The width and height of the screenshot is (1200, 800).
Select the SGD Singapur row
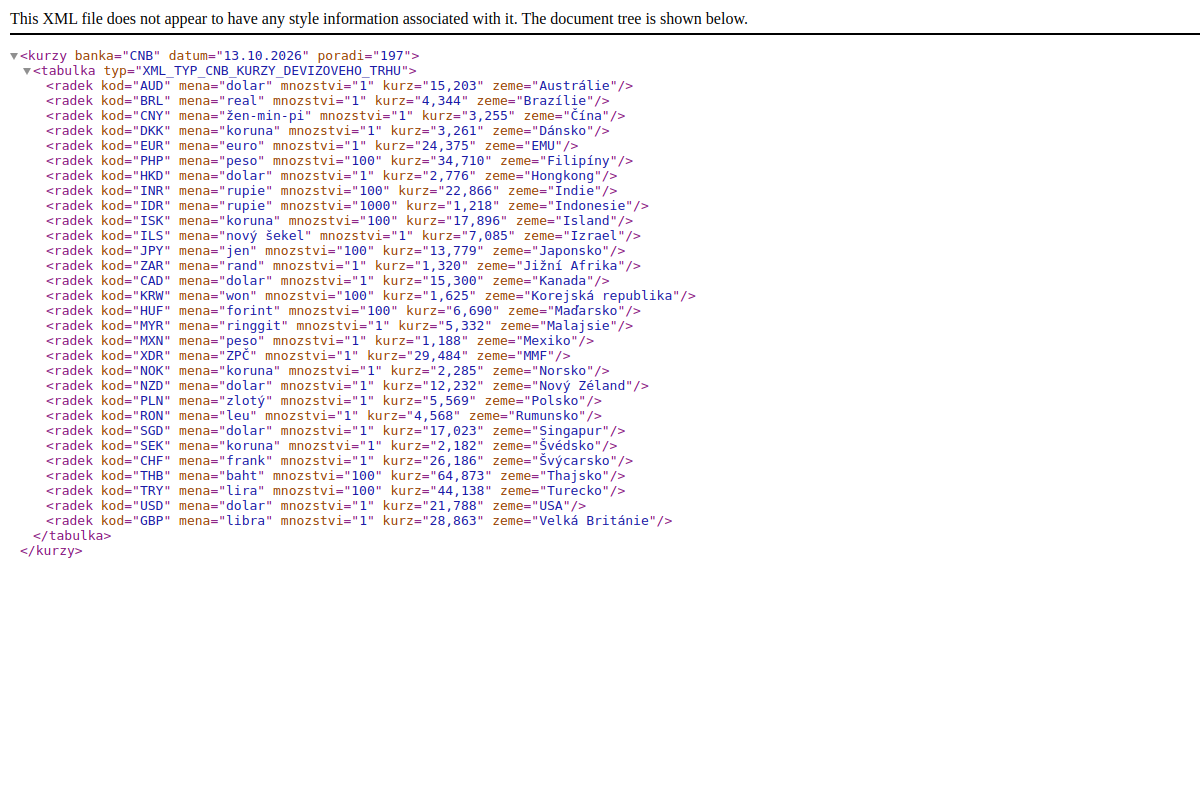point(335,431)
